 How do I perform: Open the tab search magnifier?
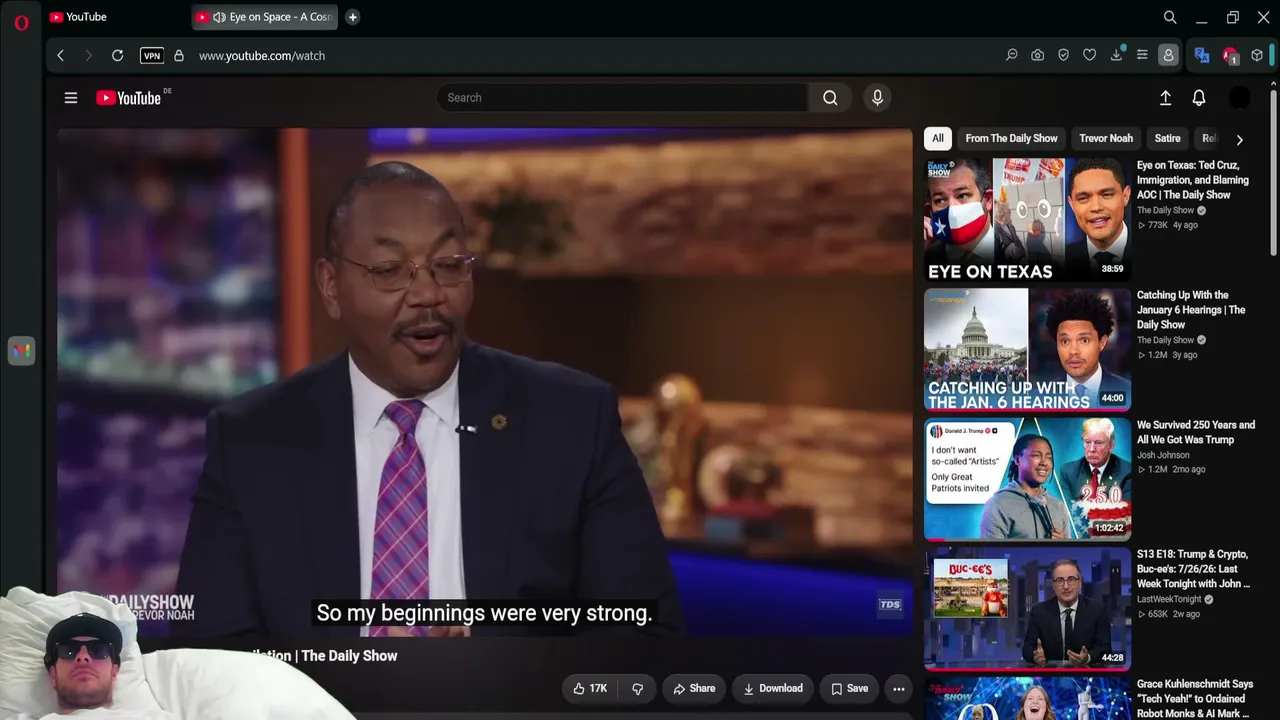click(1170, 17)
